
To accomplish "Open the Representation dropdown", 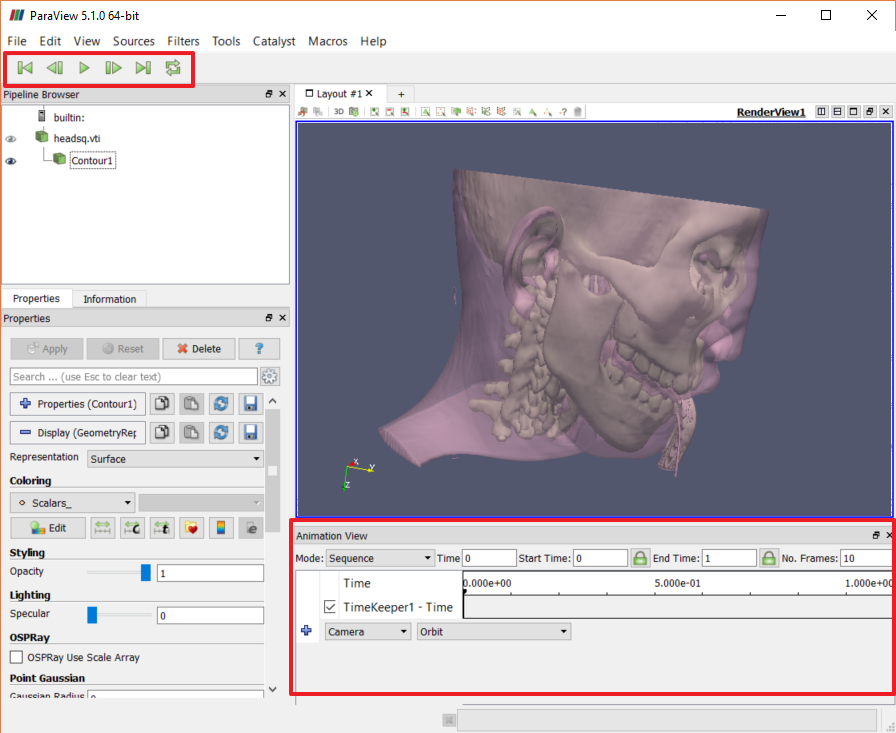I will 175,459.
